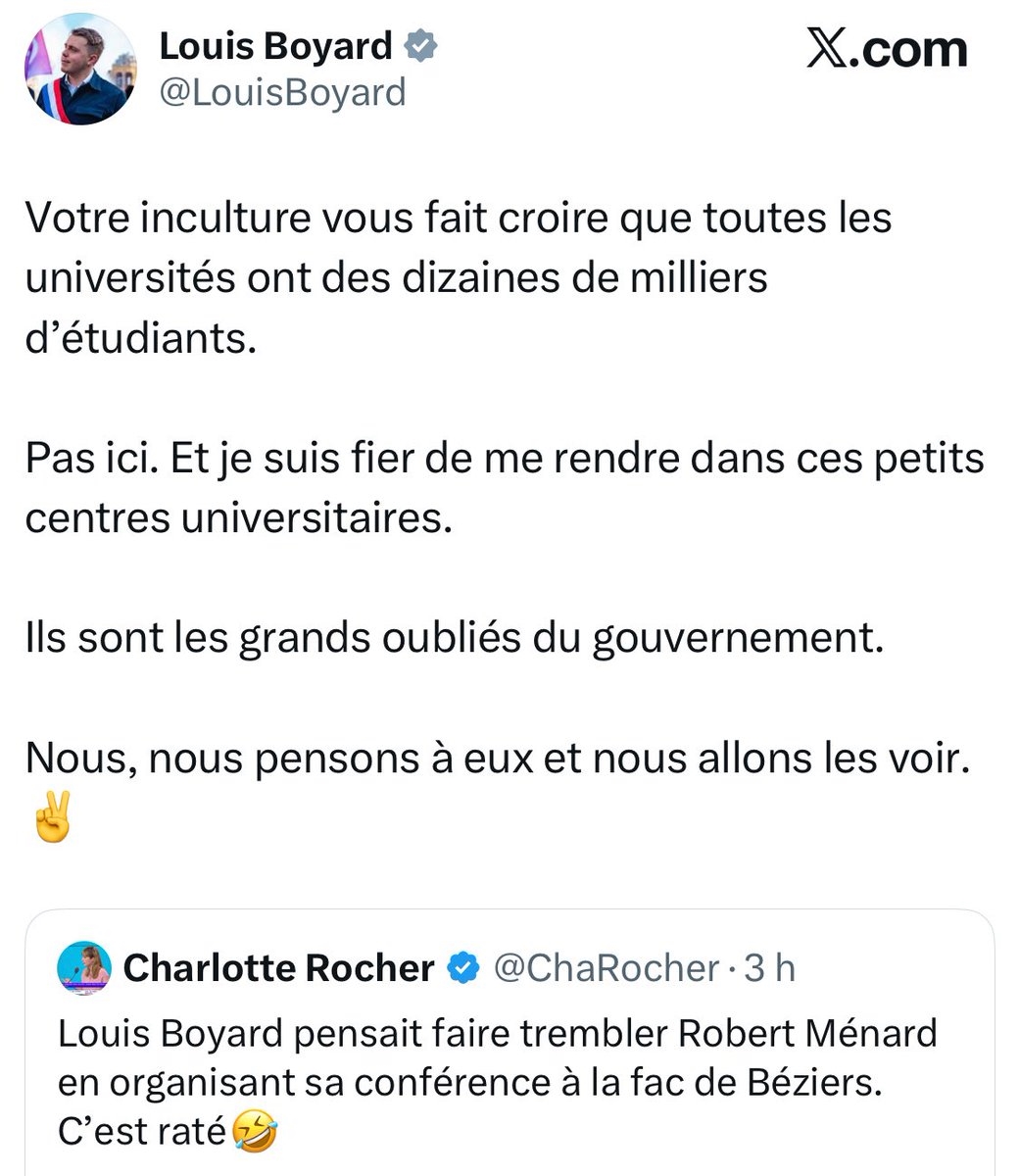This screenshot has width=1019, height=1176.
Task: Click the X.com logo
Action: (x=887, y=51)
